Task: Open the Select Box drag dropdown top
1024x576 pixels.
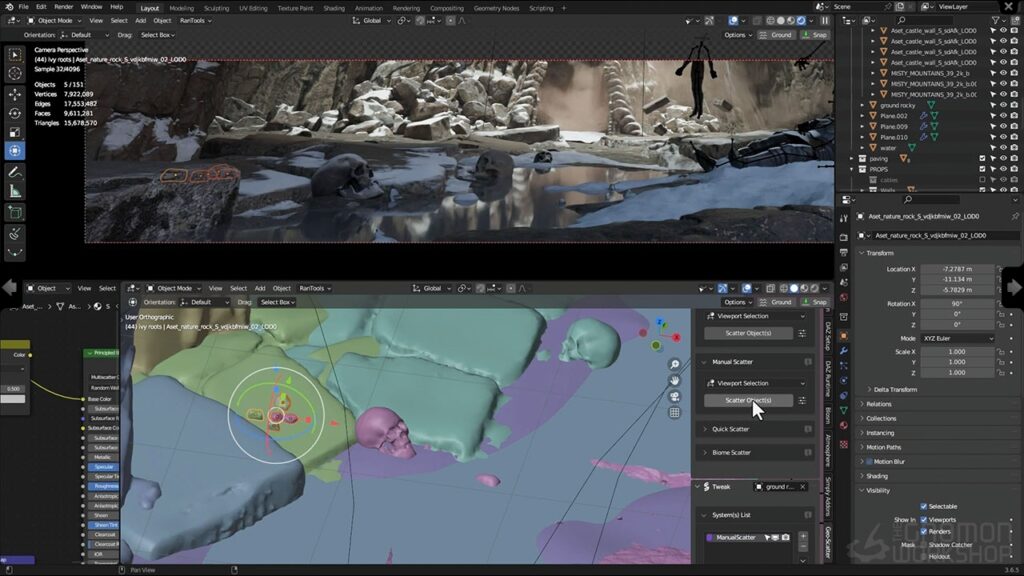Action: [x=158, y=35]
